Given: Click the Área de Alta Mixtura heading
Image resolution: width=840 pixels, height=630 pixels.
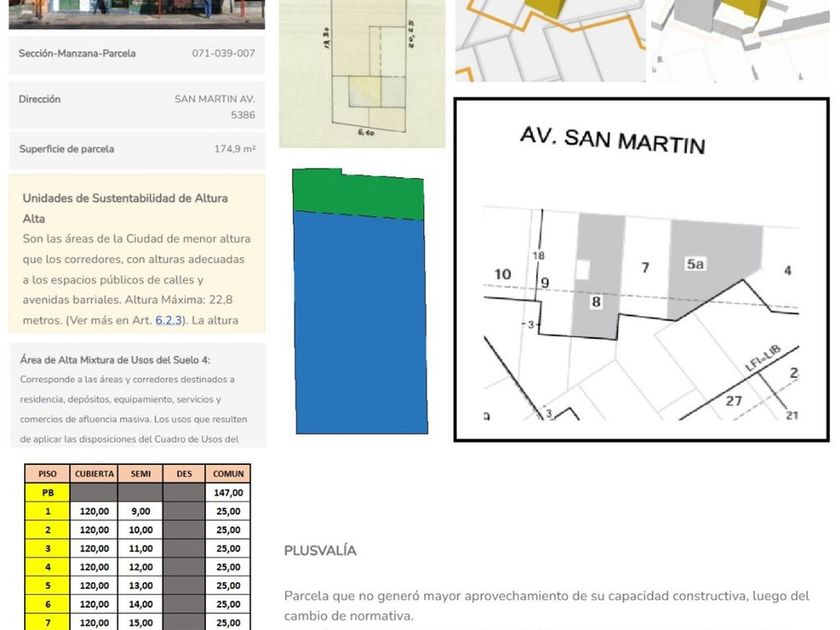Looking at the screenshot, I should pos(115,360).
